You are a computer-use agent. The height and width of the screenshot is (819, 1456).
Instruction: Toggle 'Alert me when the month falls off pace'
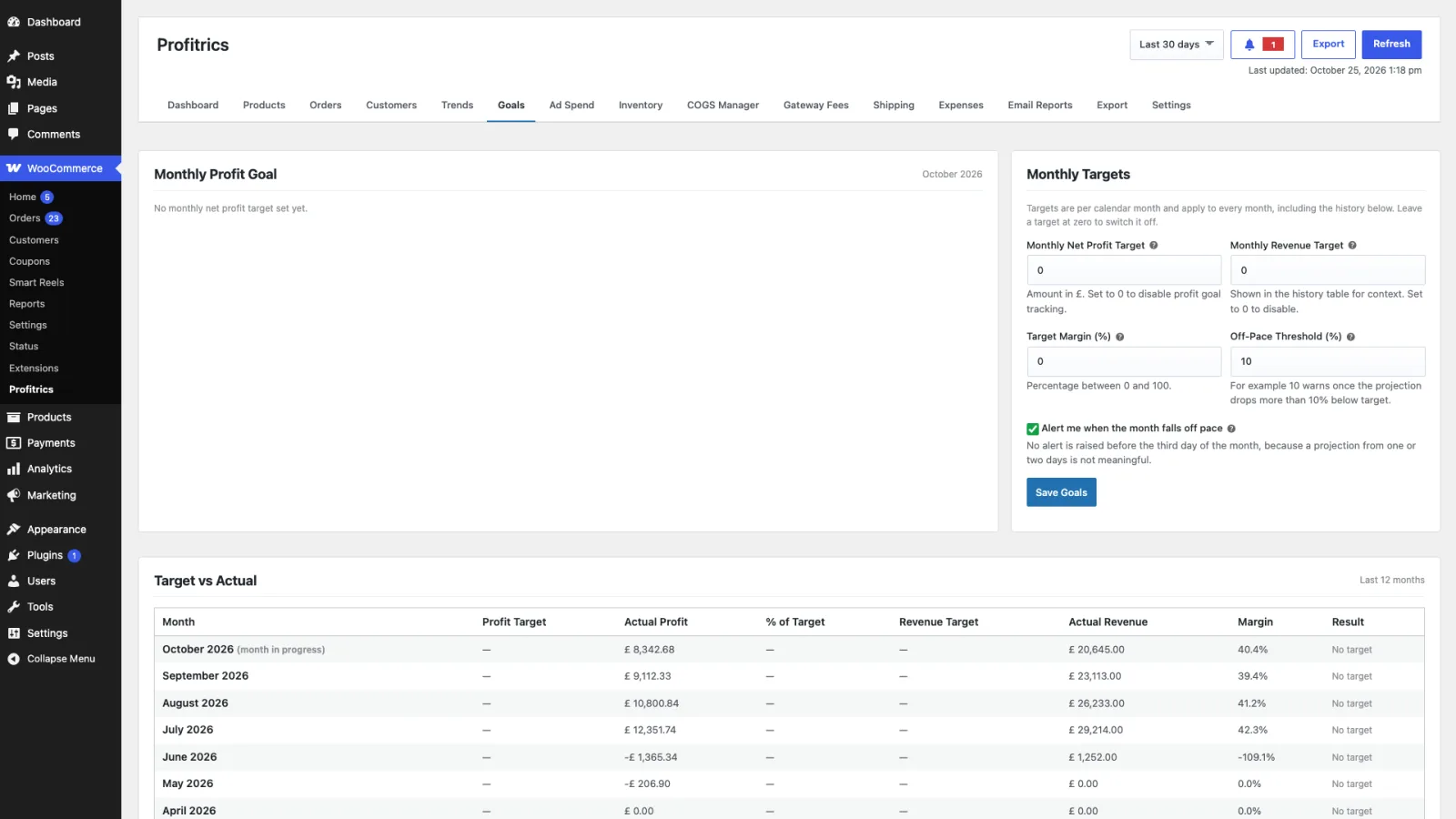(1033, 429)
